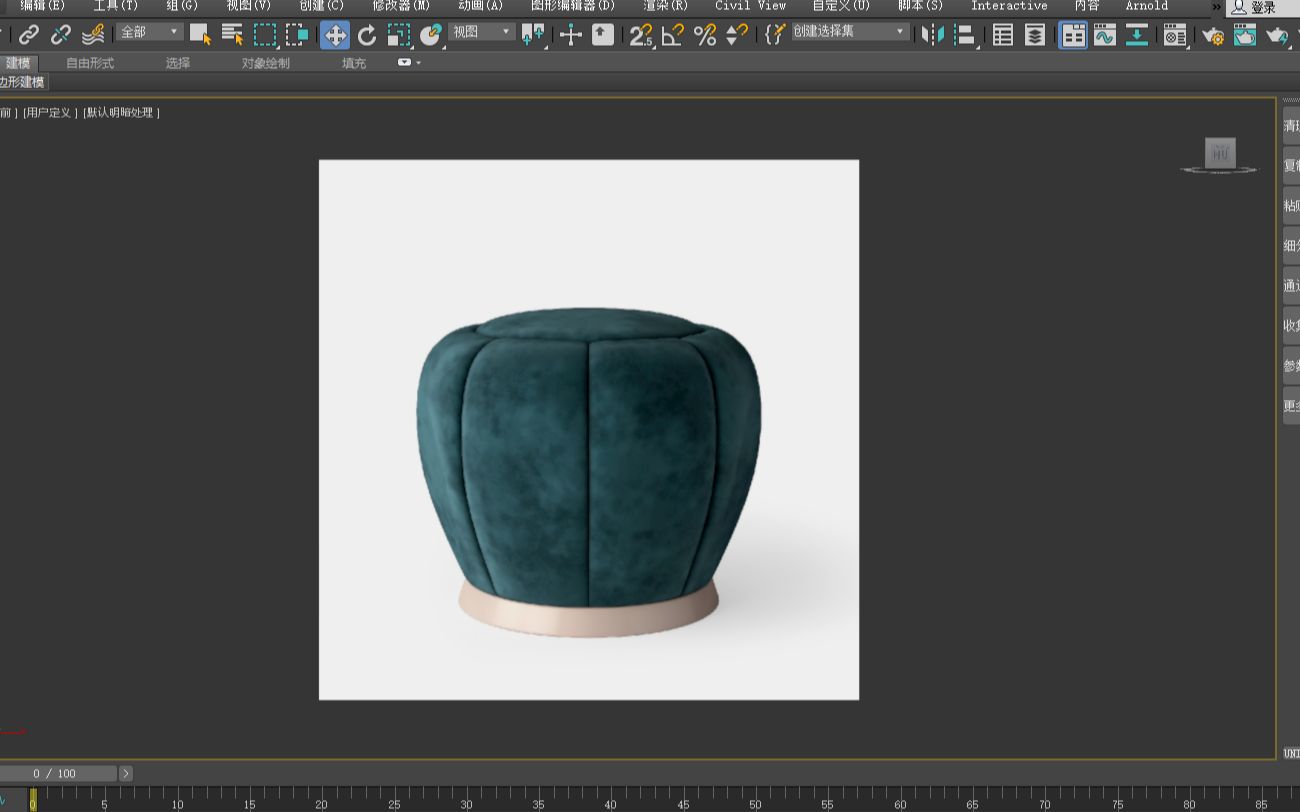The height and width of the screenshot is (812, 1300).
Task: Open the 编辑(E) menu
Action: click(42, 6)
